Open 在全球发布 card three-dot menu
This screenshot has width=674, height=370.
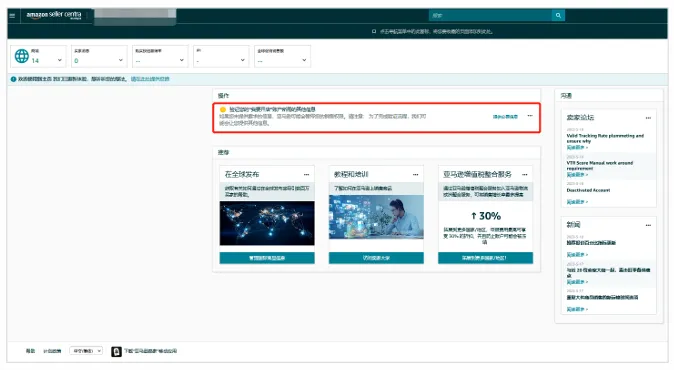click(306, 174)
